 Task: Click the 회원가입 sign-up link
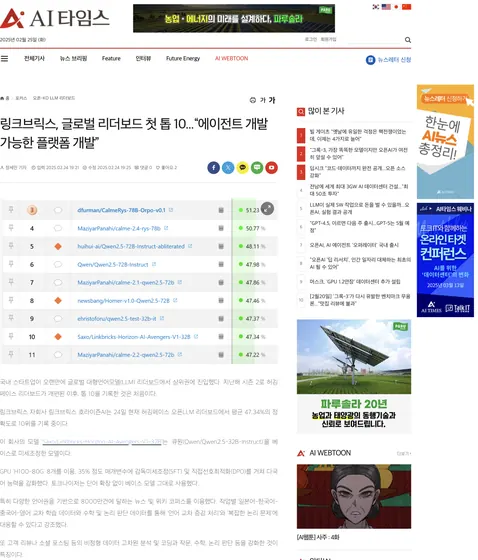(328, 39)
